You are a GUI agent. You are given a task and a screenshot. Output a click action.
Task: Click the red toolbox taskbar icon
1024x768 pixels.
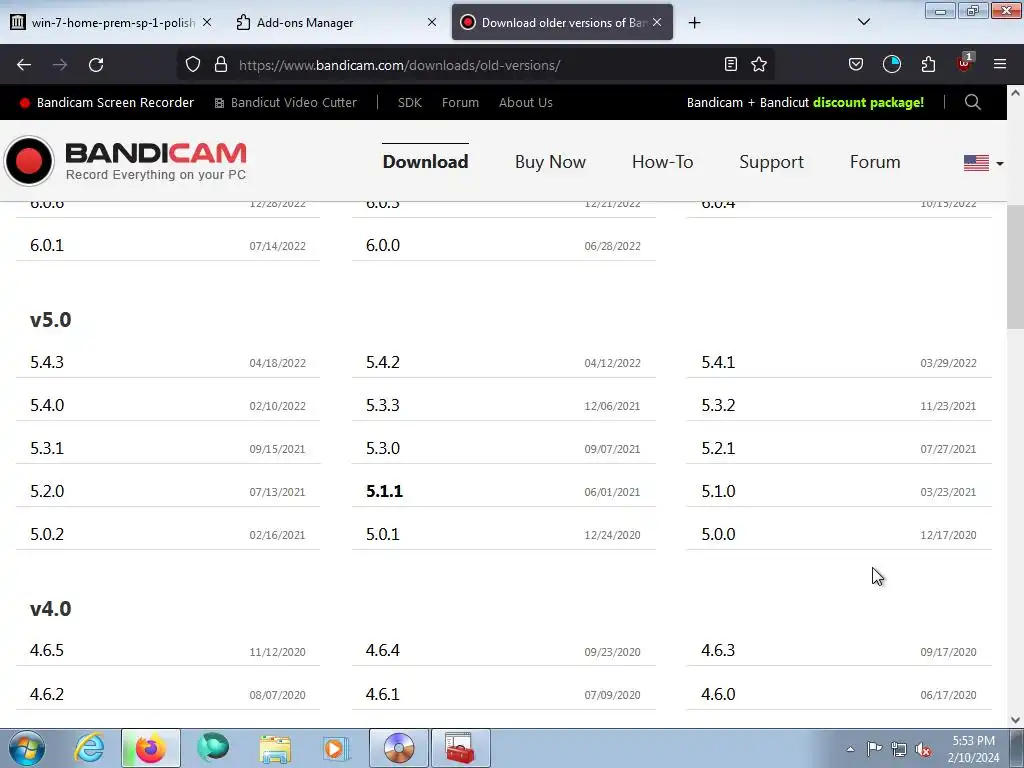(x=460, y=748)
